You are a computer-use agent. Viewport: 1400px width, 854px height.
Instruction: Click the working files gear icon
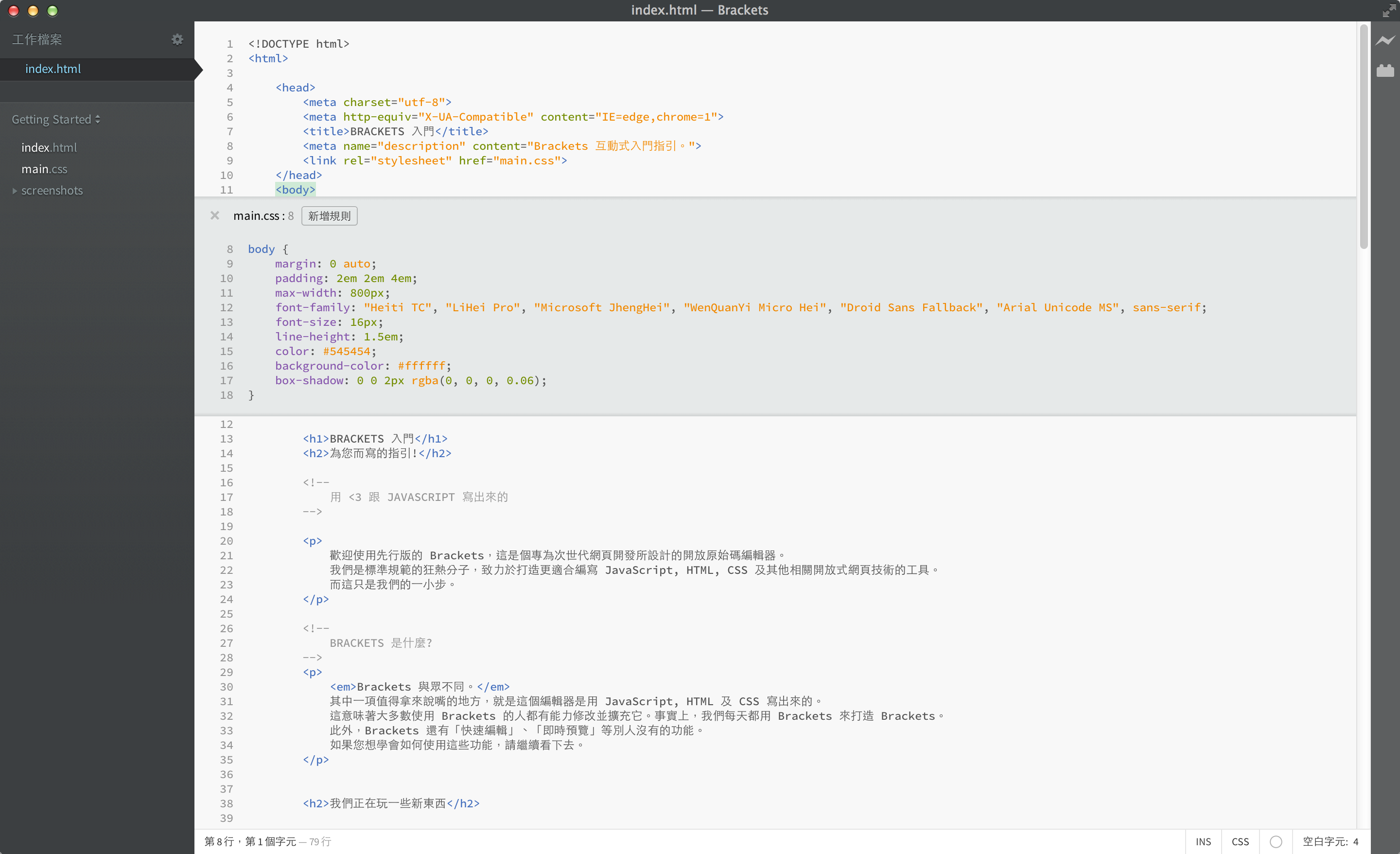(x=177, y=39)
